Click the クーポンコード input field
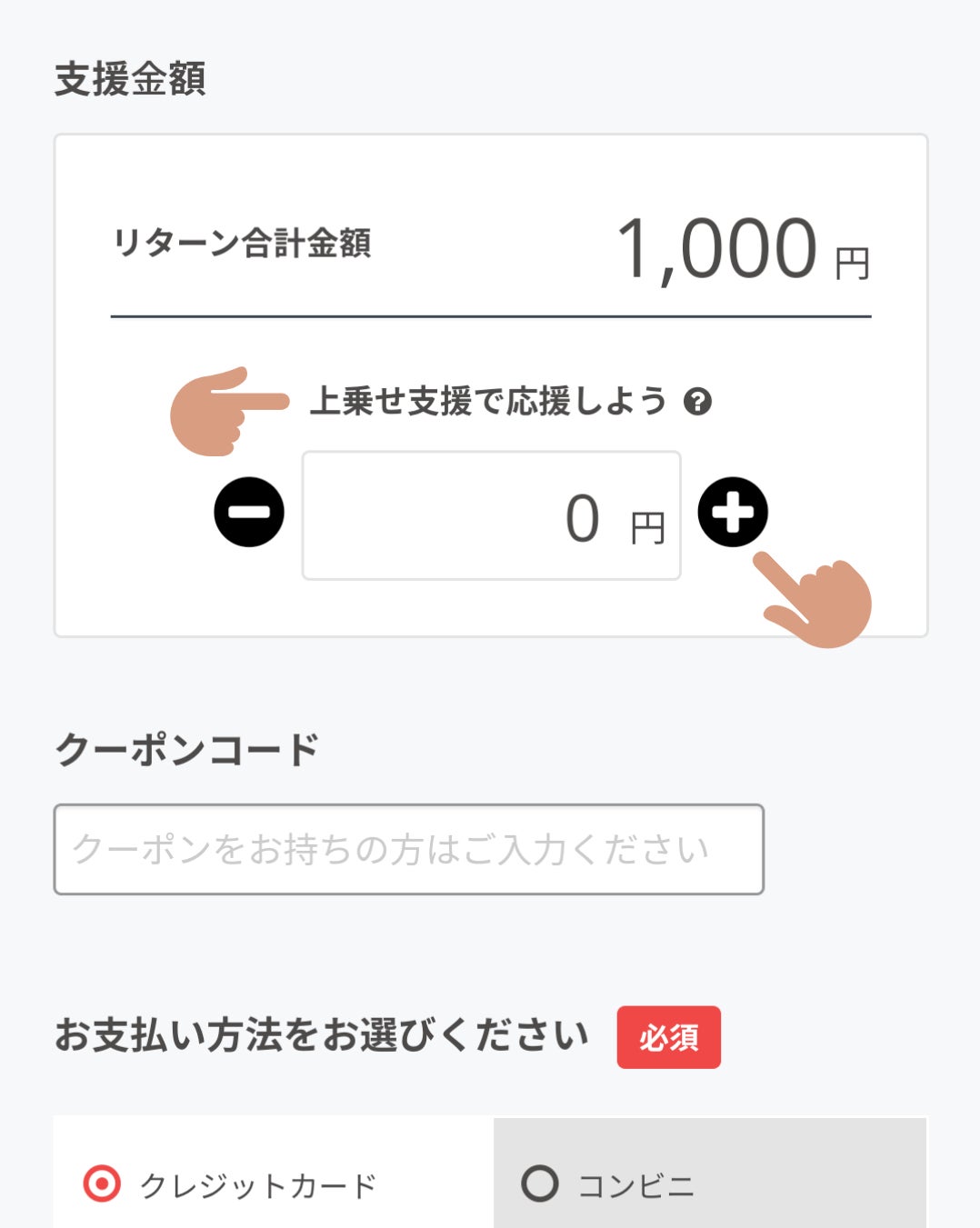 point(408,849)
